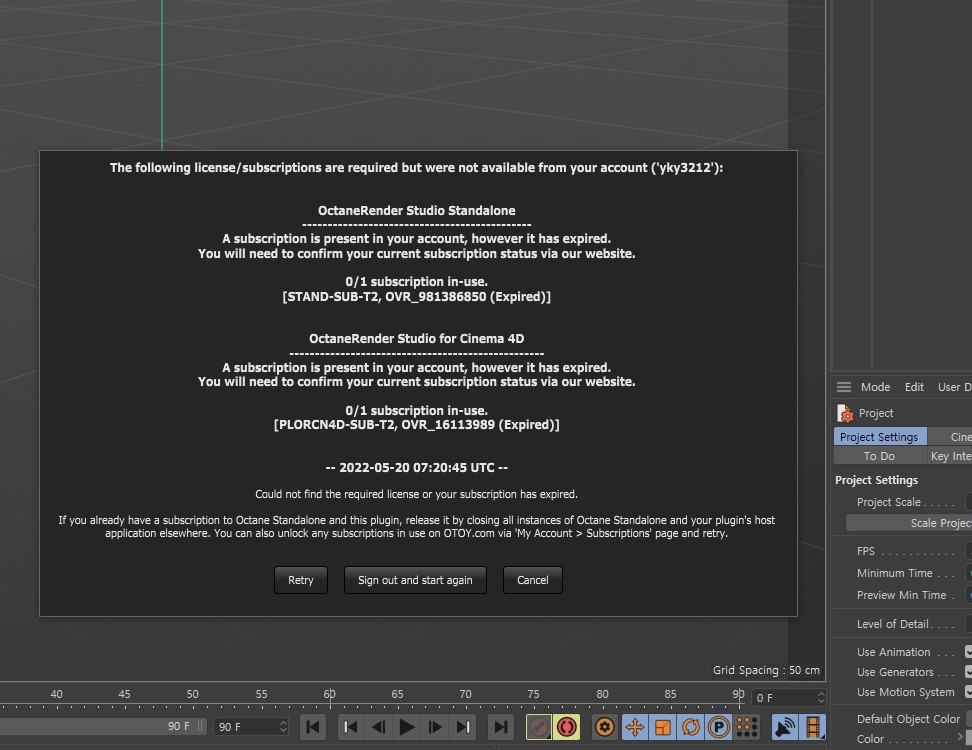This screenshot has width=972, height=750.
Task: Click the Level of Detail label
Action: [x=892, y=624]
